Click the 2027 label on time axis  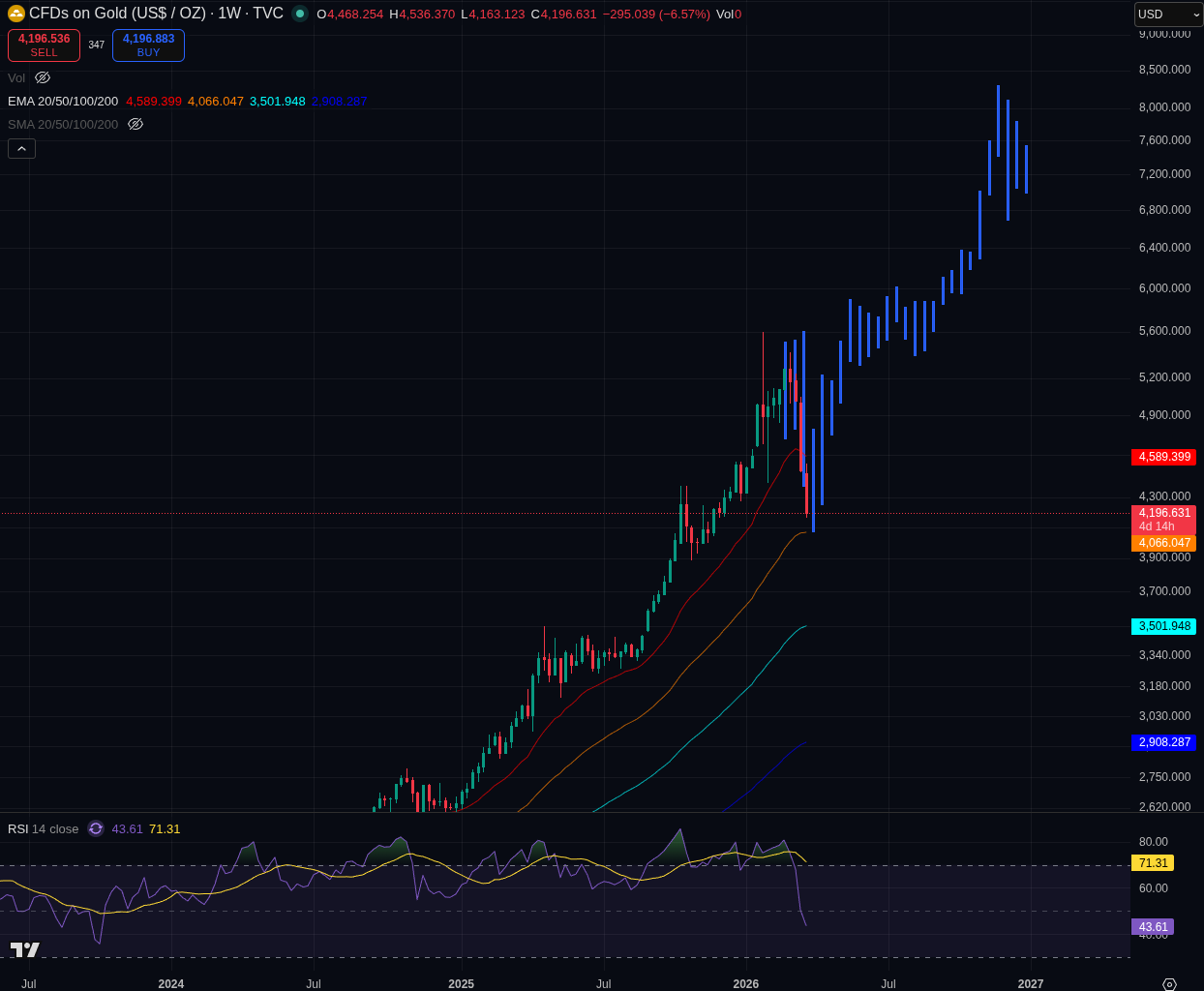[x=1031, y=983]
